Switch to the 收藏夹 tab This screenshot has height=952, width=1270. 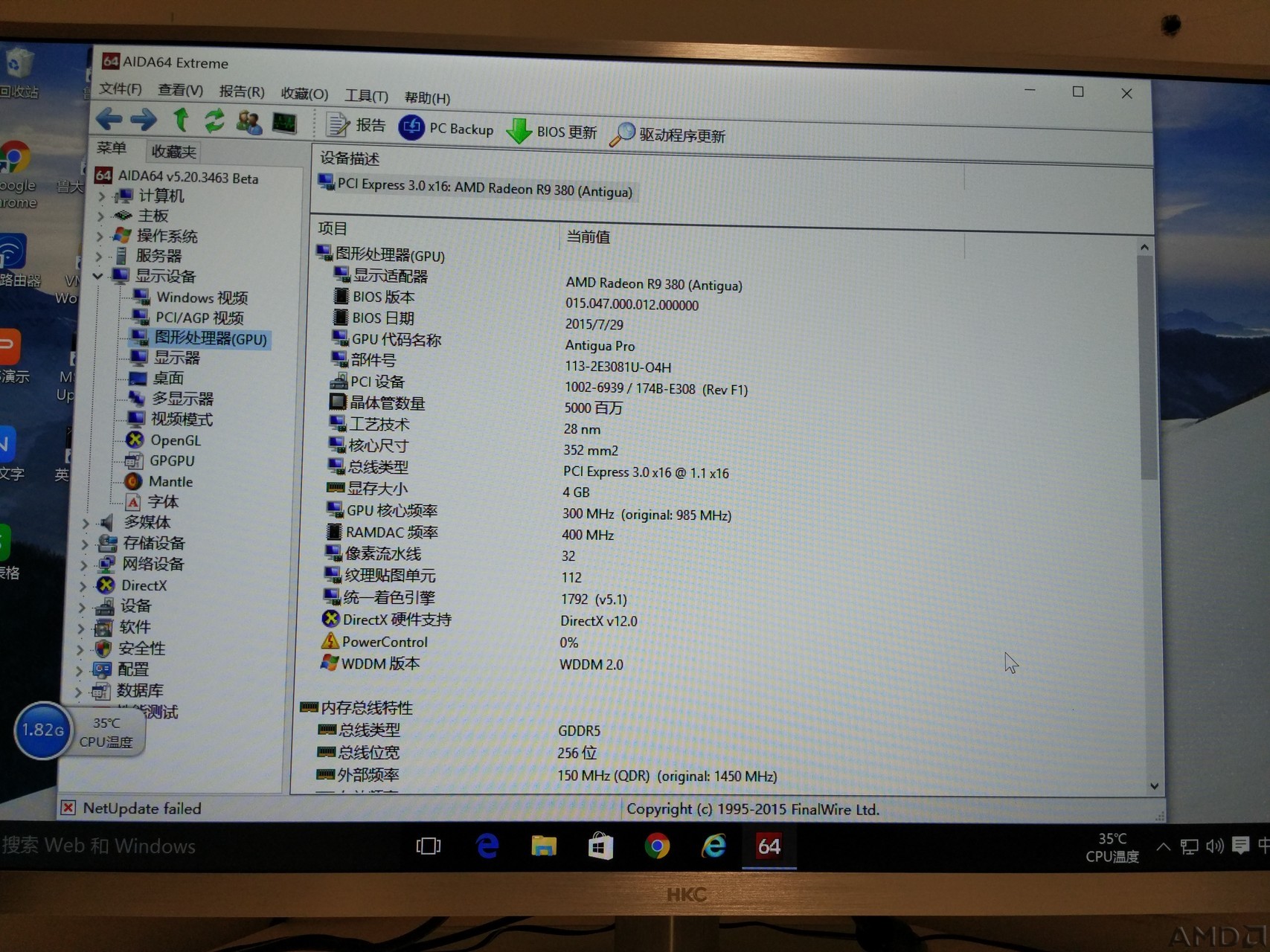(x=173, y=152)
